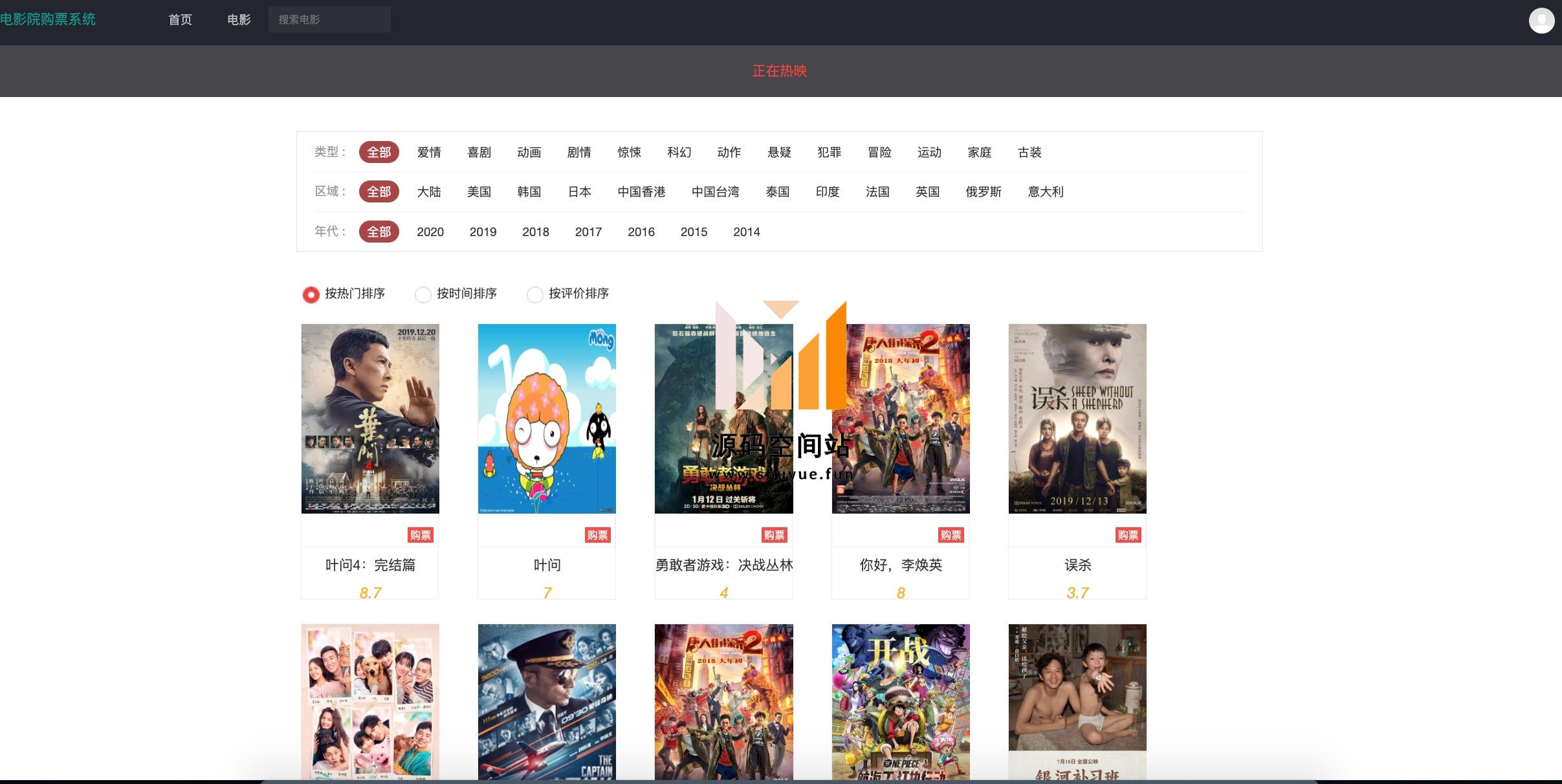Filter by 家庭 genre
This screenshot has height=784, width=1562.
(x=980, y=152)
